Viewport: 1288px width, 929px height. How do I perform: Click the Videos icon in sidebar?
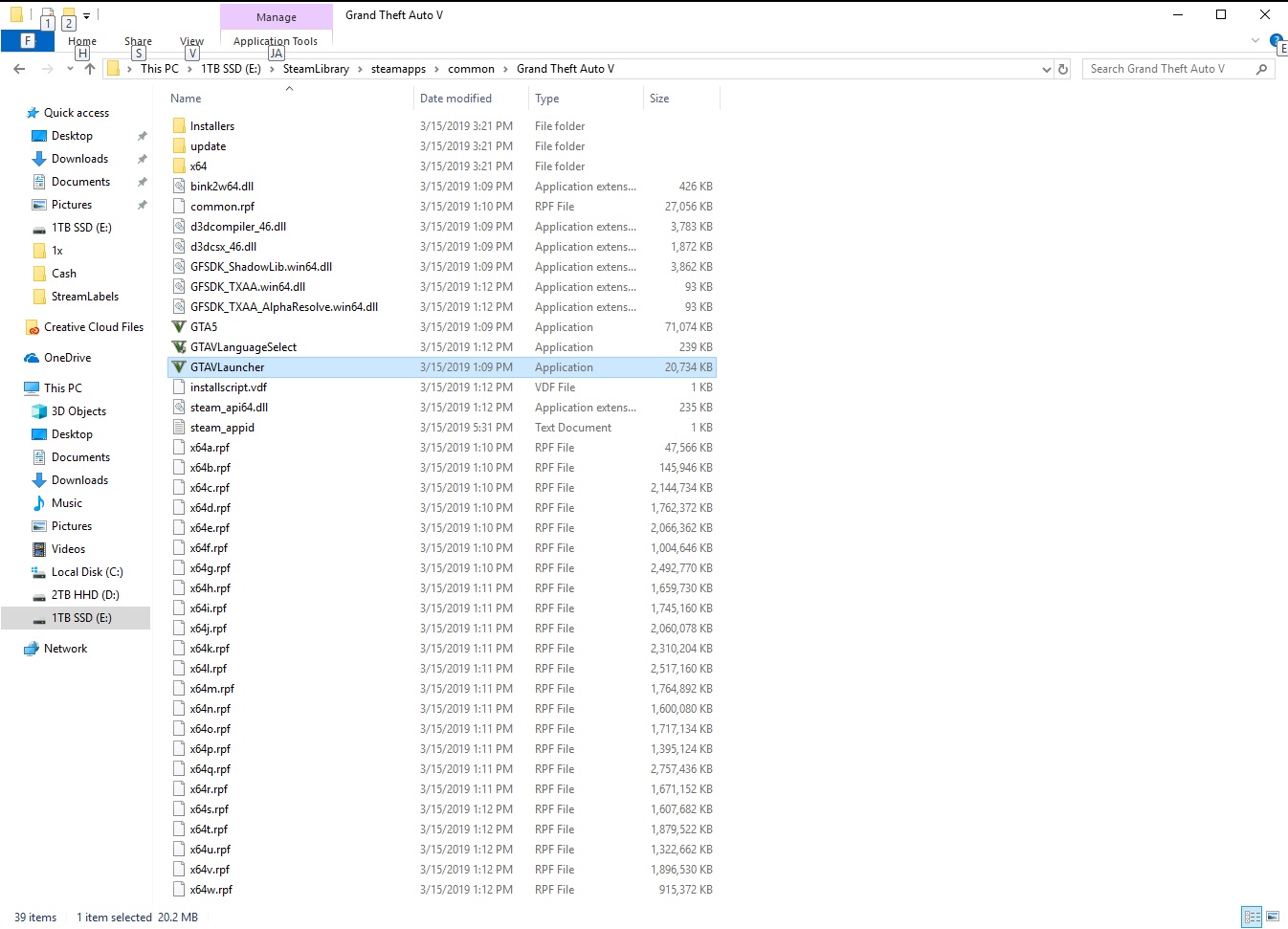coord(39,549)
